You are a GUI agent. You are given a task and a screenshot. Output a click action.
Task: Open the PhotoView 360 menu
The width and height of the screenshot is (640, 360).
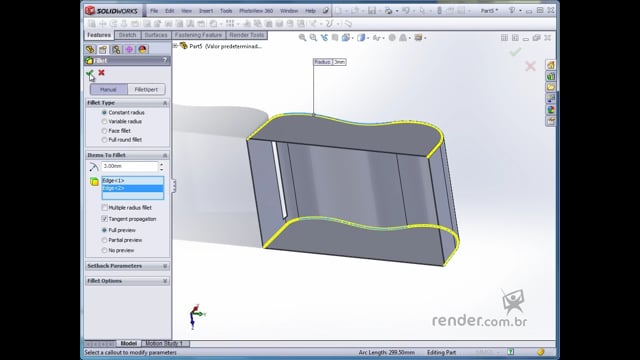pos(256,11)
